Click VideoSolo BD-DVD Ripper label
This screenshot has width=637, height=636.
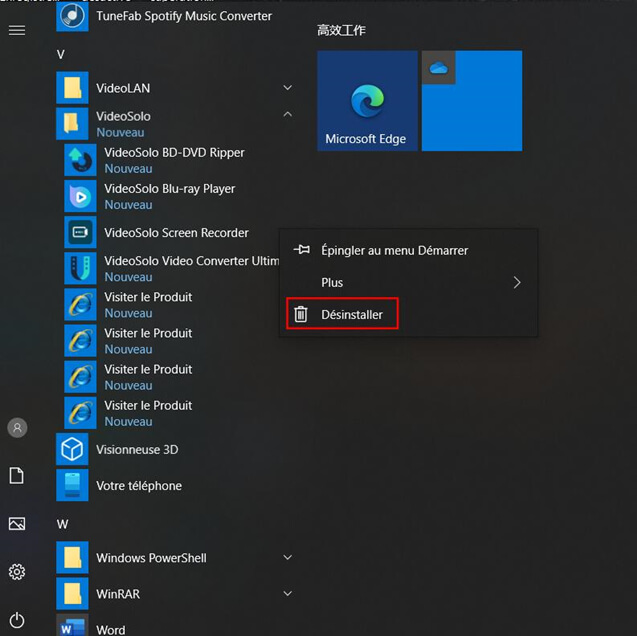(x=174, y=153)
